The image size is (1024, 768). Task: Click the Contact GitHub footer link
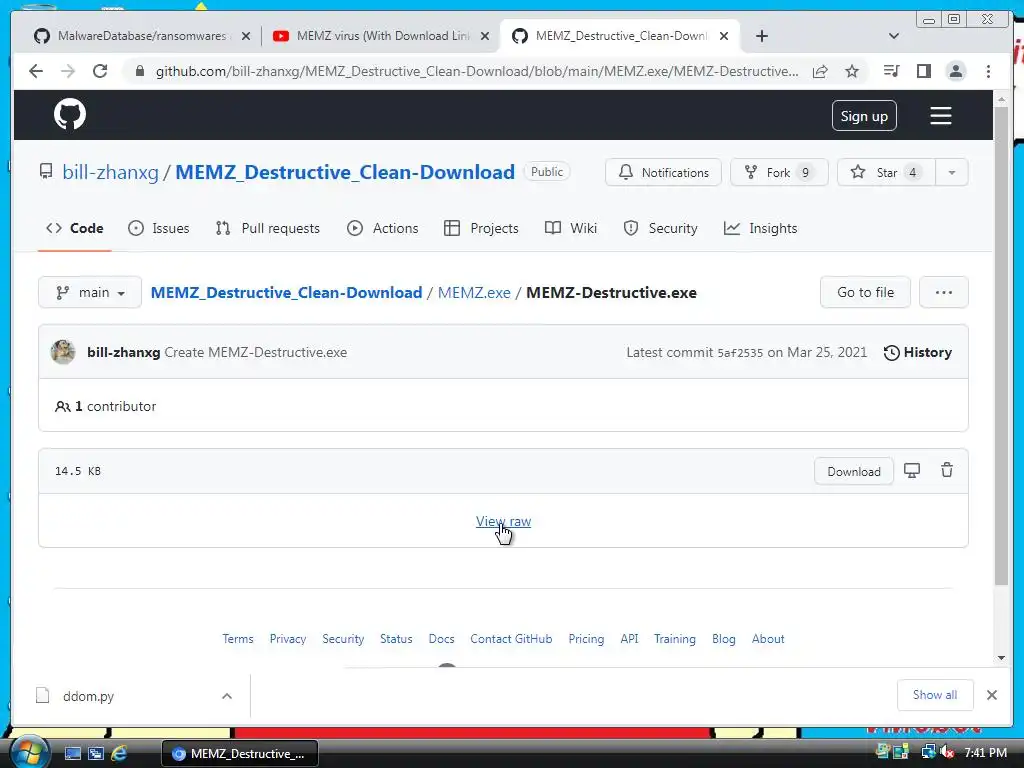tap(511, 639)
